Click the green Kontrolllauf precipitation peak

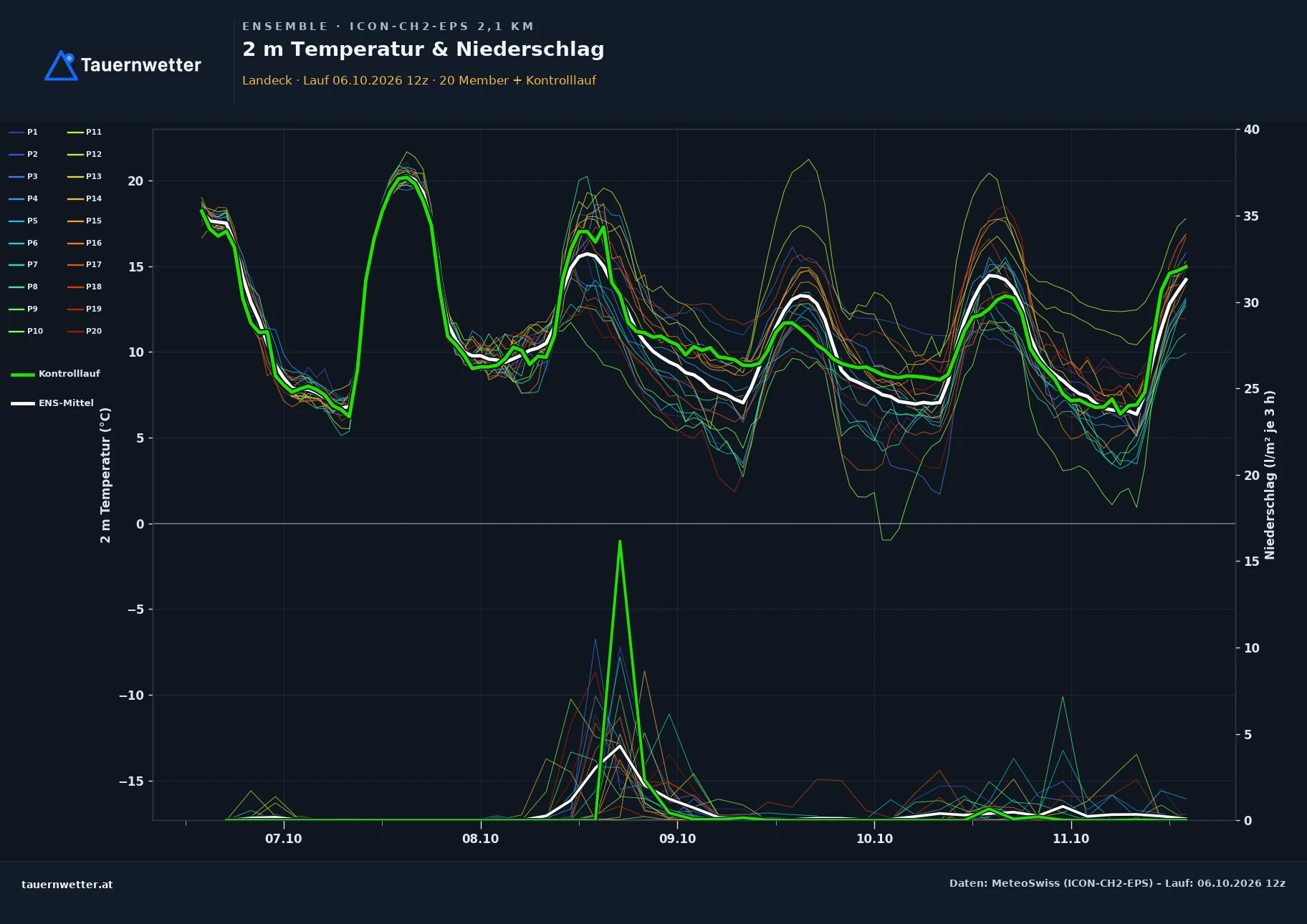click(620, 542)
